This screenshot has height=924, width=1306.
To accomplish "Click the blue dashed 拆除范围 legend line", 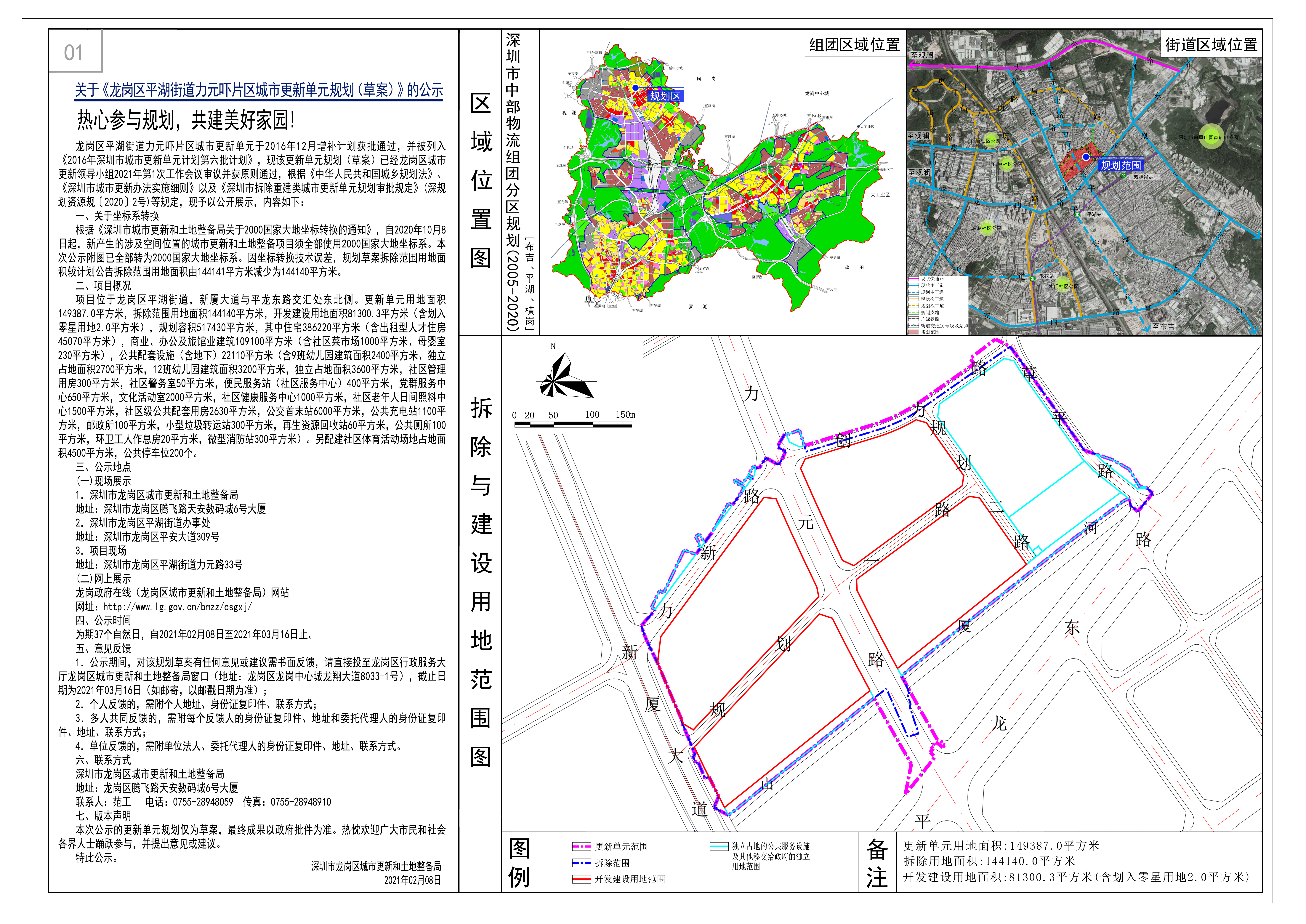I will pyautogui.click(x=582, y=863).
